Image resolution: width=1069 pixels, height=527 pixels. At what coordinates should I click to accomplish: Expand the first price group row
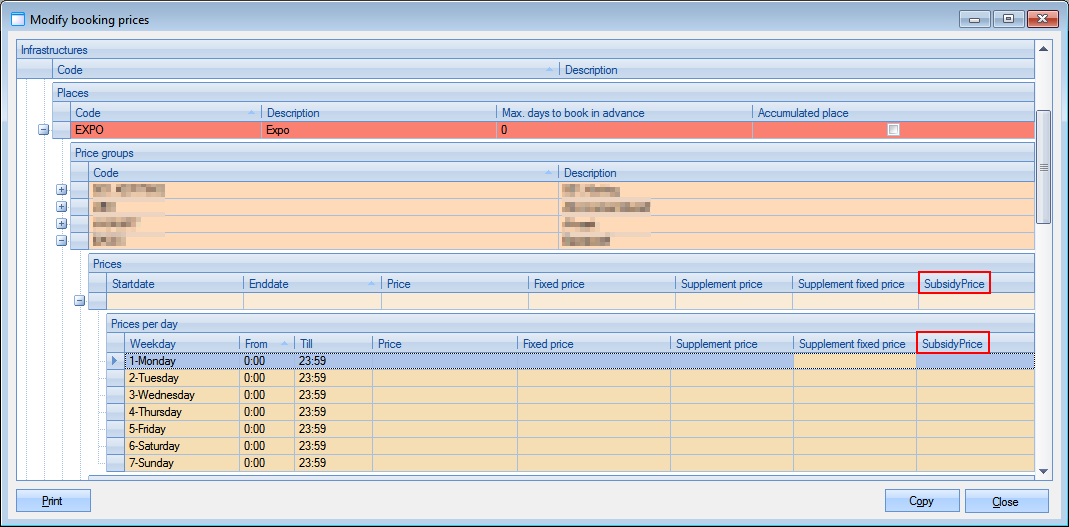61,190
